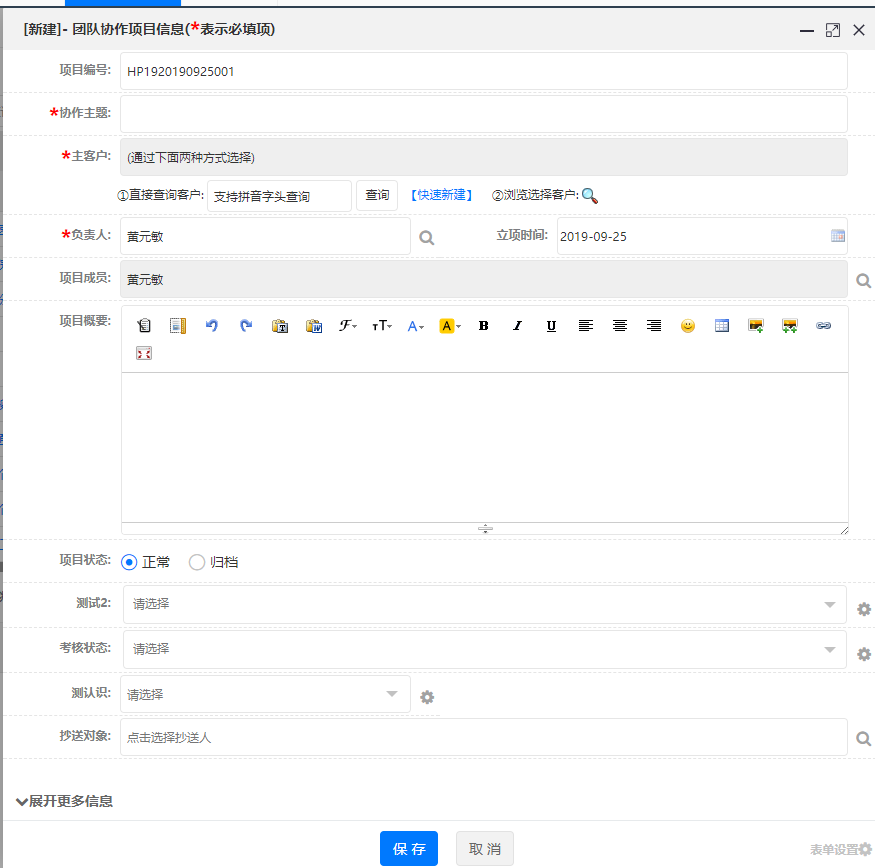The width and height of the screenshot is (875, 868).
Task: Open 表单设置 form settings
Action: click(x=840, y=850)
